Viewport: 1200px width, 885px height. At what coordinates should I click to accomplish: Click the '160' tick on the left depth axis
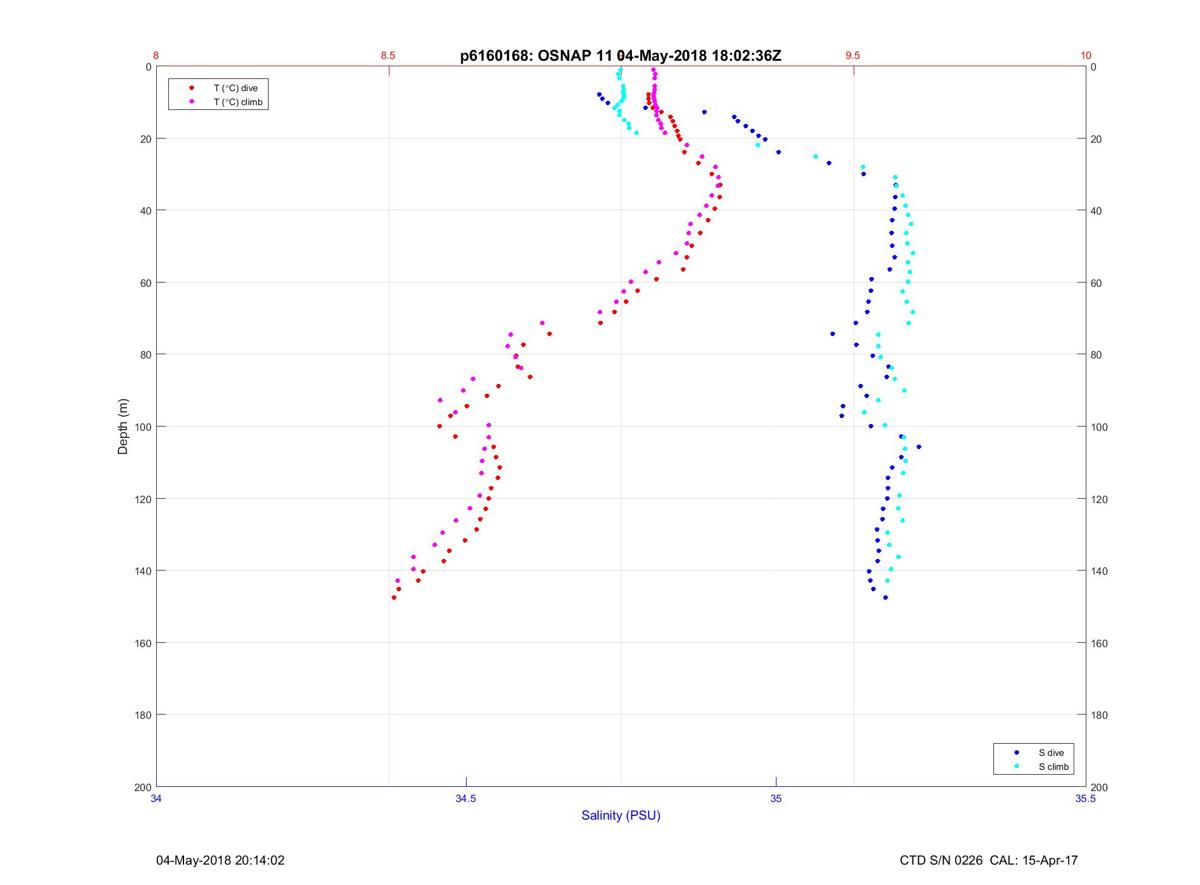[x=142, y=643]
